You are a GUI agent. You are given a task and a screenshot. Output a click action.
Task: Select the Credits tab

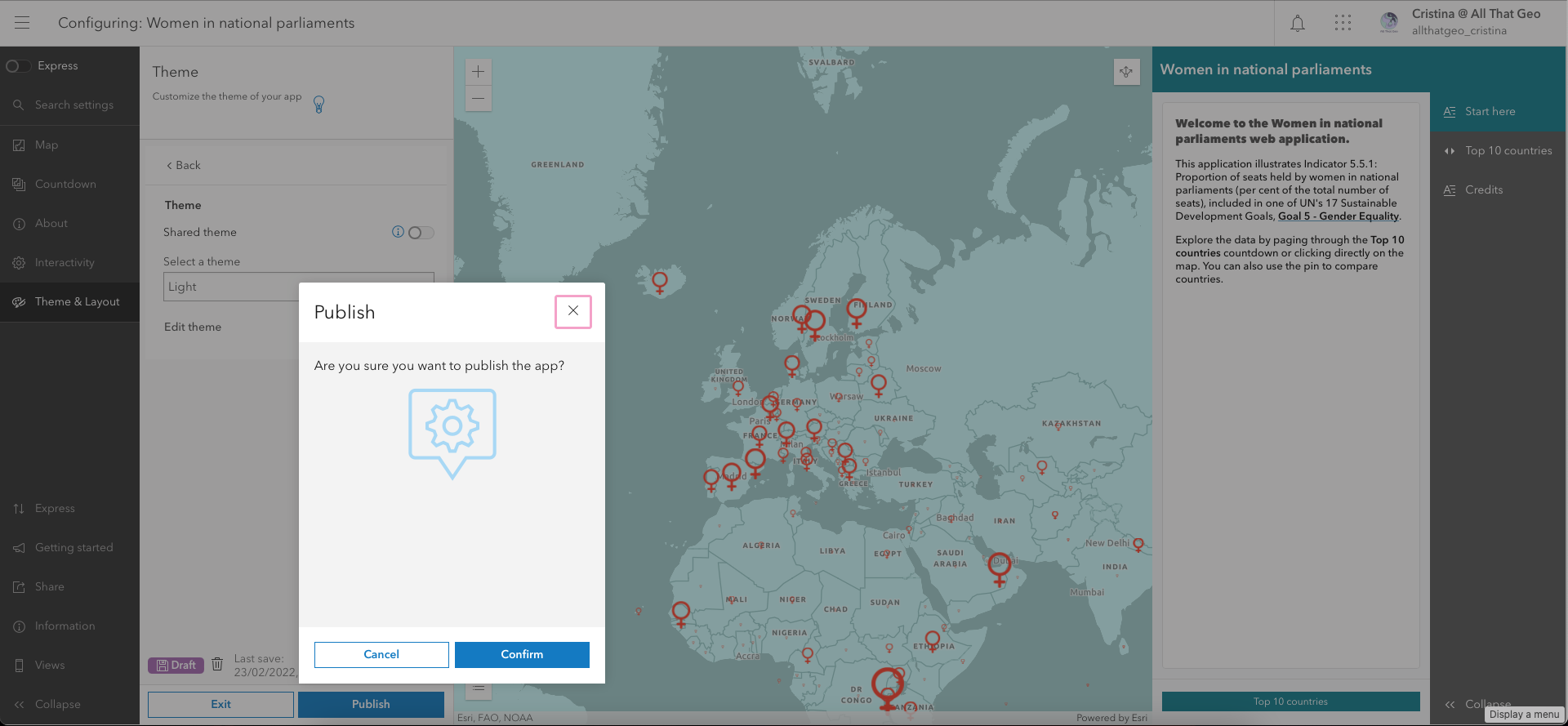pyautogui.click(x=1498, y=189)
